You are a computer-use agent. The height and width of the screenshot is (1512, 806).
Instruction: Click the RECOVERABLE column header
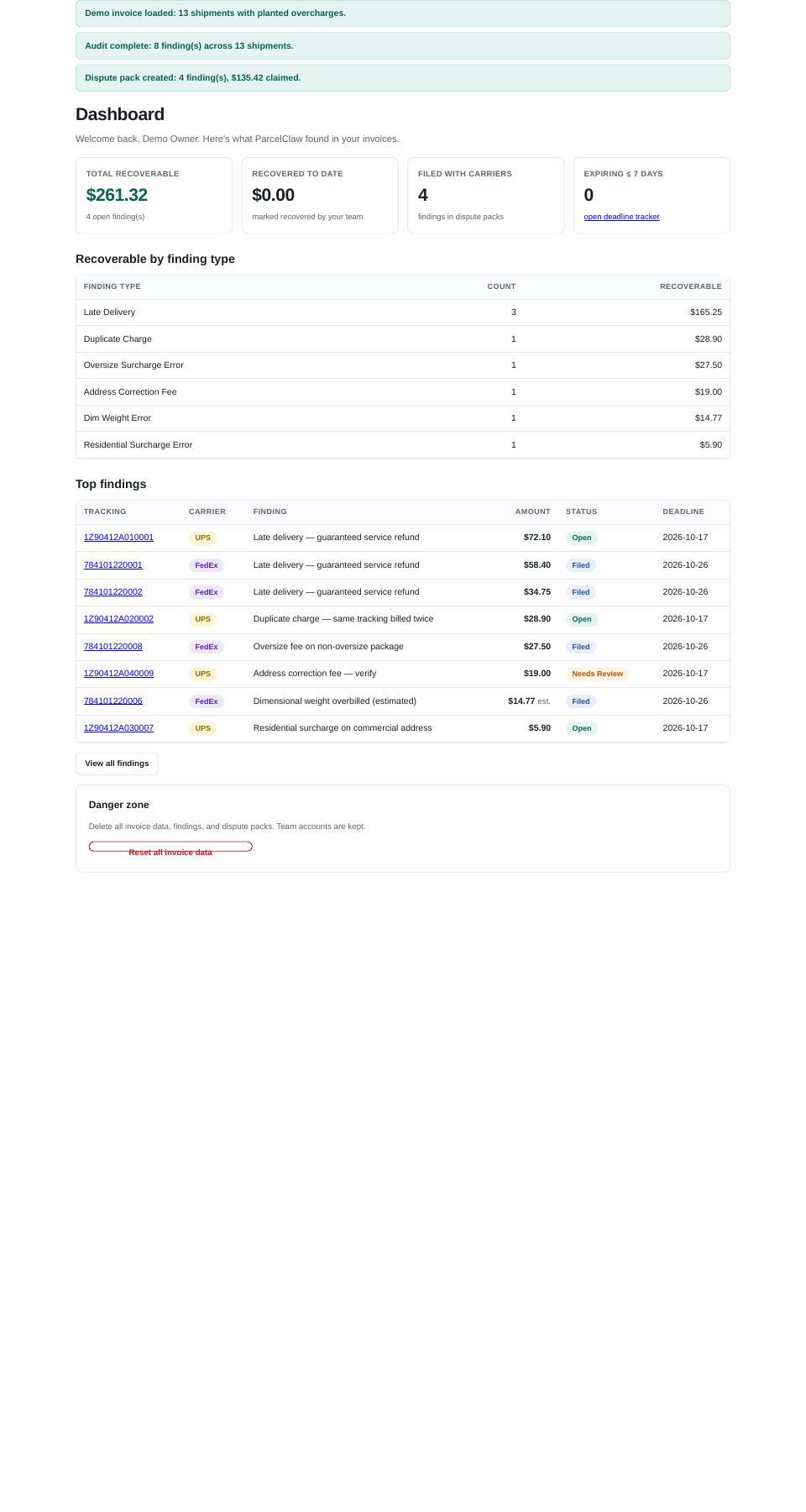point(691,286)
